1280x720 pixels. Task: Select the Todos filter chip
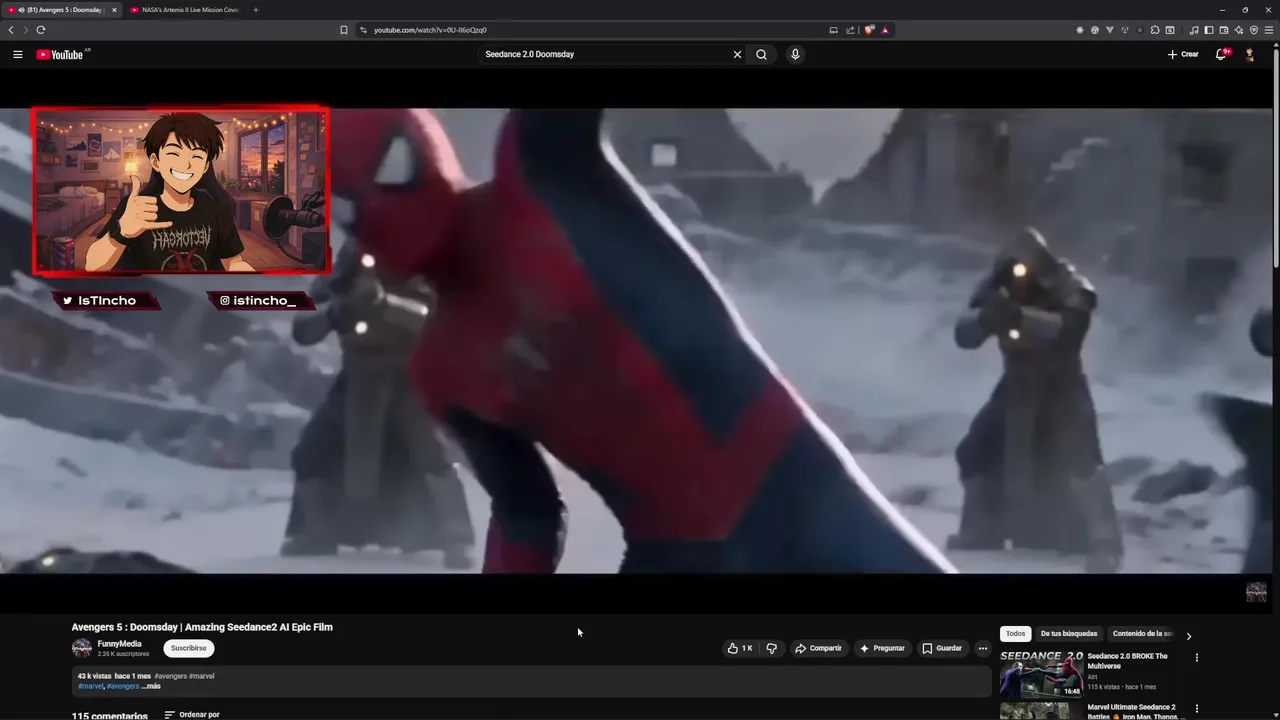pos(1015,633)
